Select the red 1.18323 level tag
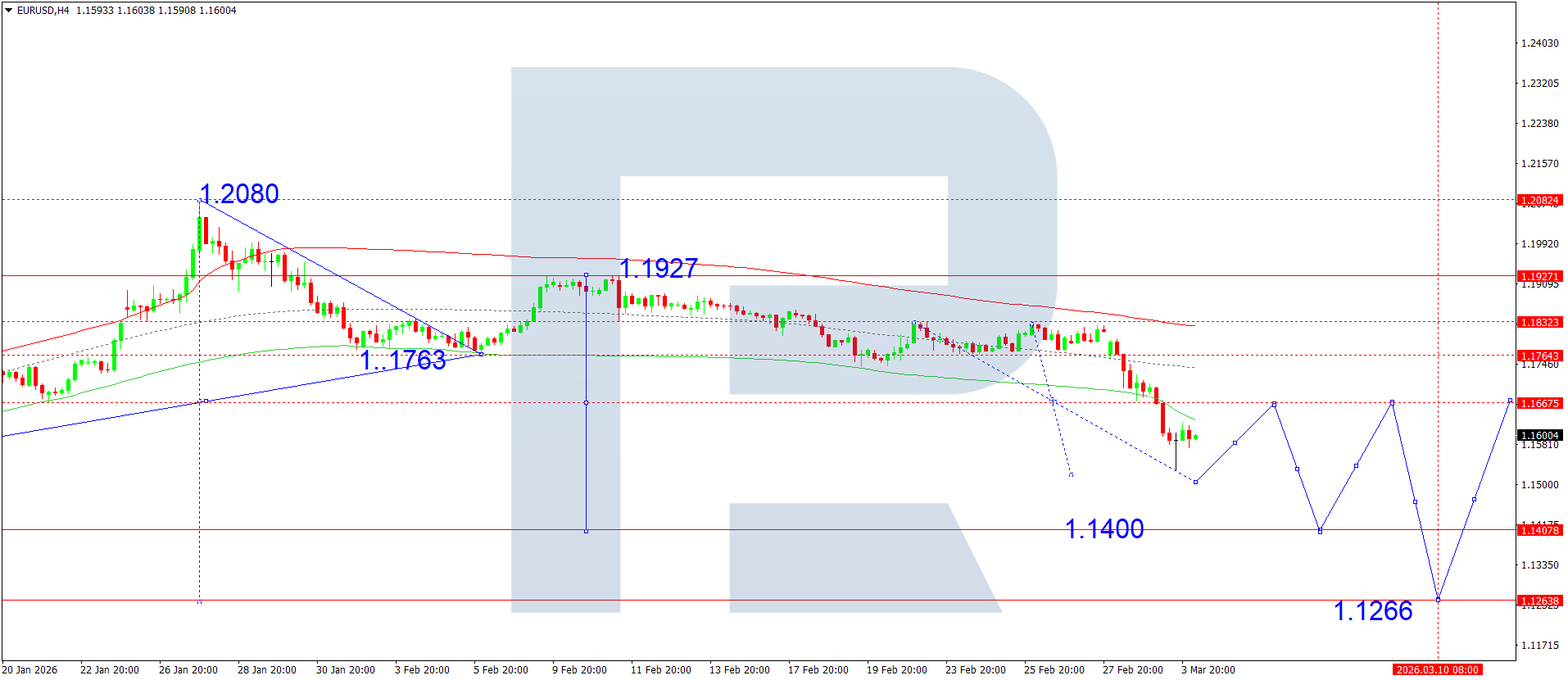The image size is (1568, 680). click(1539, 323)
